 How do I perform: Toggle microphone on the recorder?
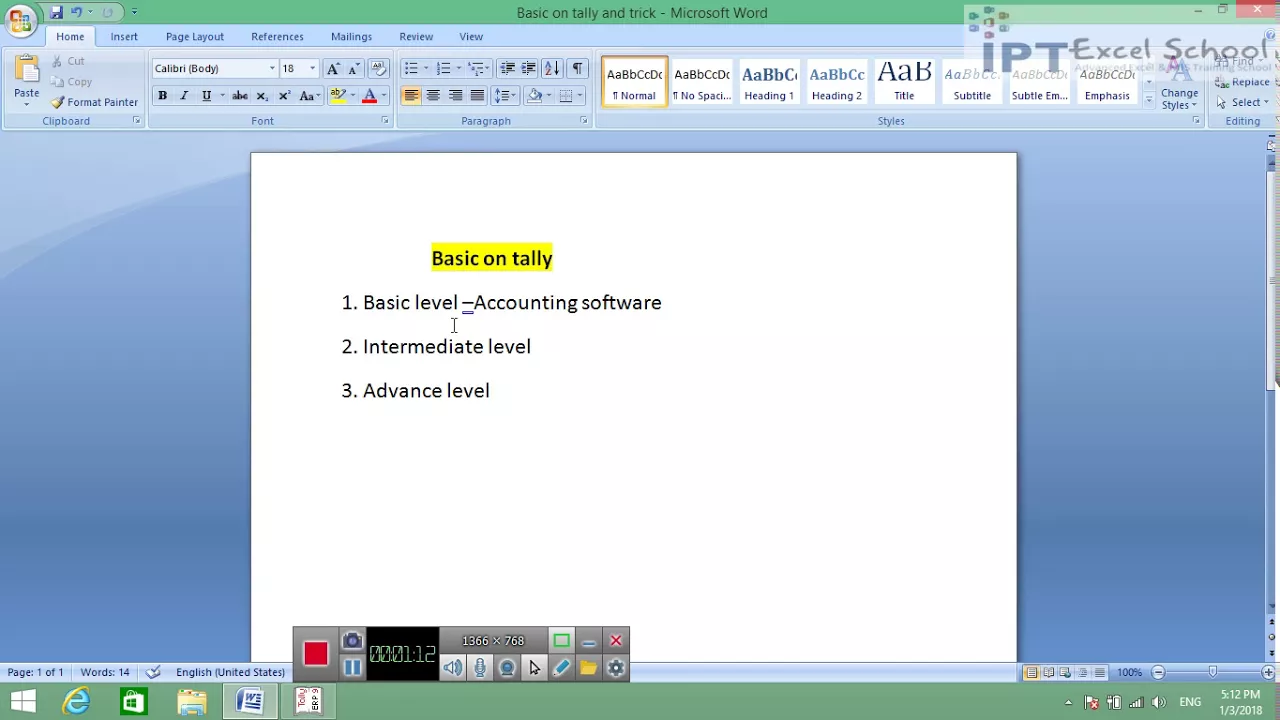480,668
